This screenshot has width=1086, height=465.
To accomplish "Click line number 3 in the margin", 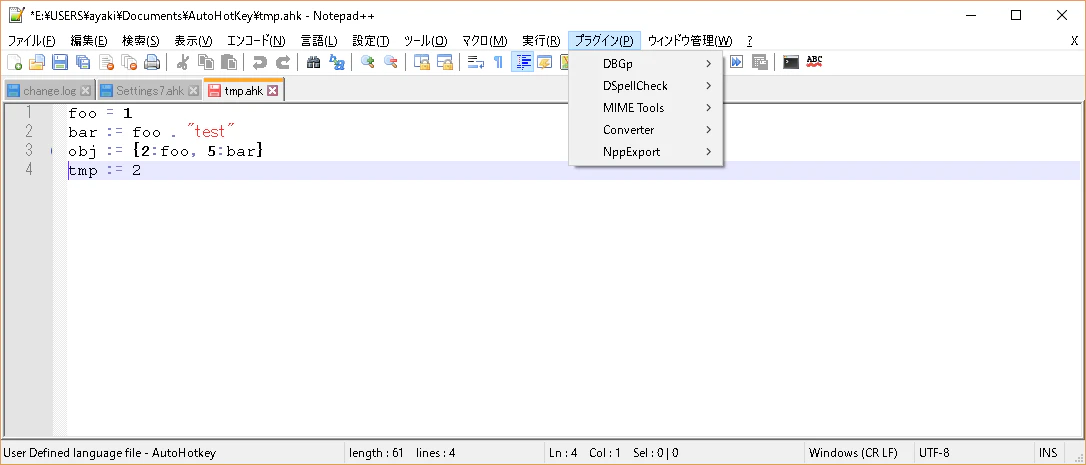I will pyautogui.click(x=28, y=150).
